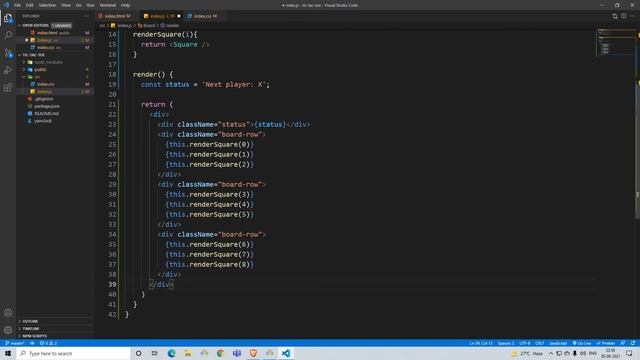Click the Visual Studio Code taskbar icon
The width and height of the screenshot is (640, 360).
tap(286, 353)
